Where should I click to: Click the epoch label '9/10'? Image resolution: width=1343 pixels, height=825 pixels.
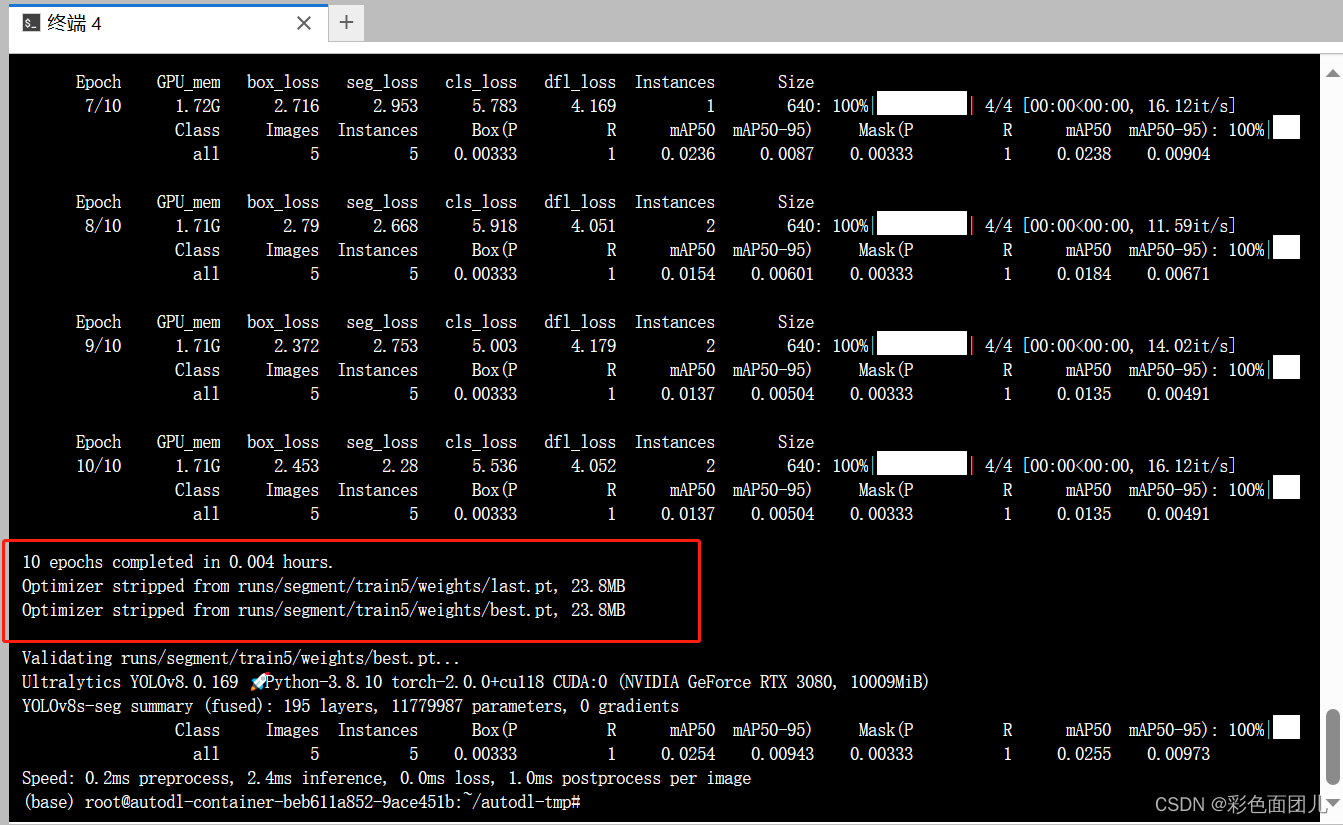coord(103,346)
